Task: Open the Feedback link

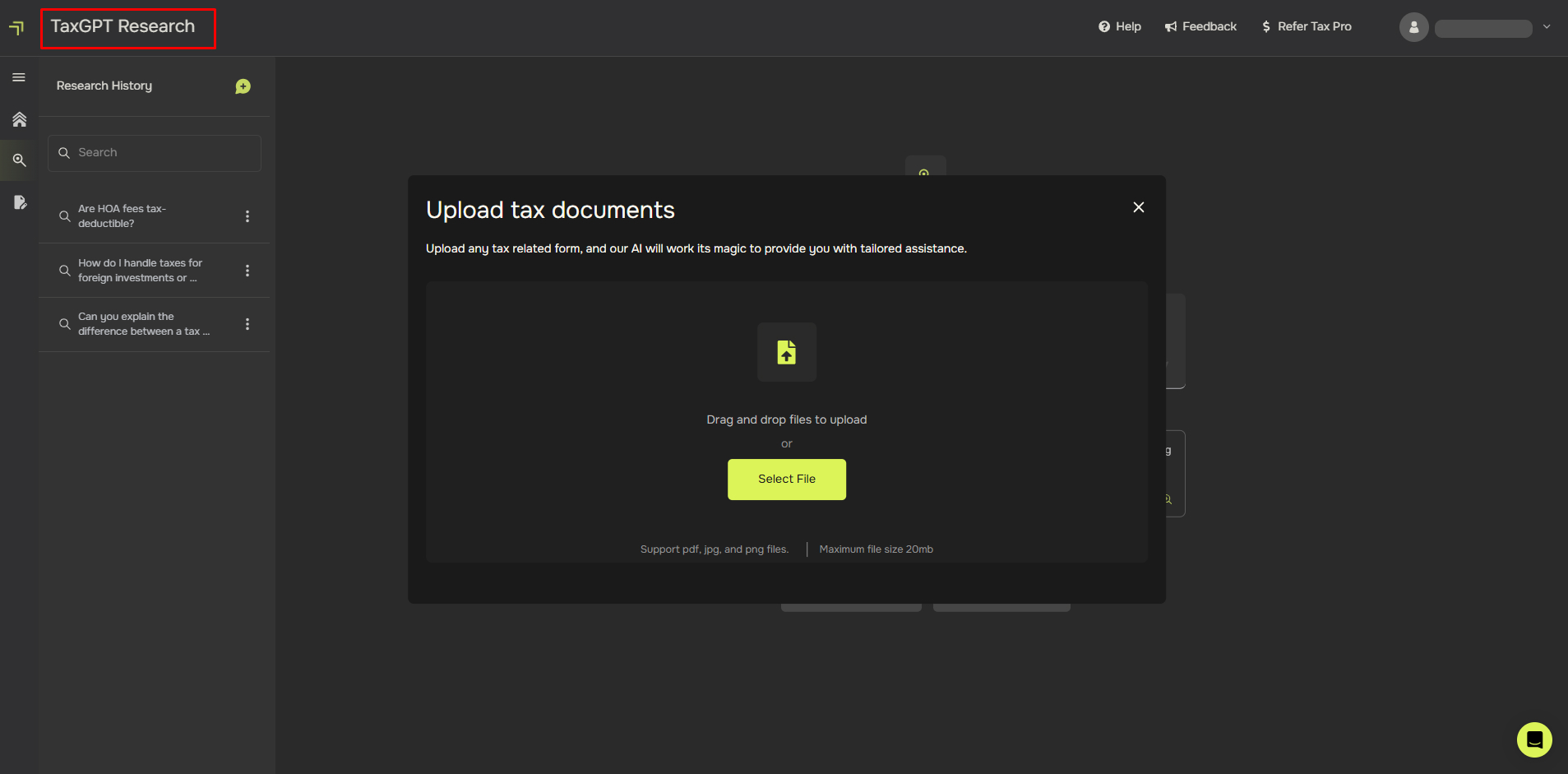Action: [x=1200, y=27]
